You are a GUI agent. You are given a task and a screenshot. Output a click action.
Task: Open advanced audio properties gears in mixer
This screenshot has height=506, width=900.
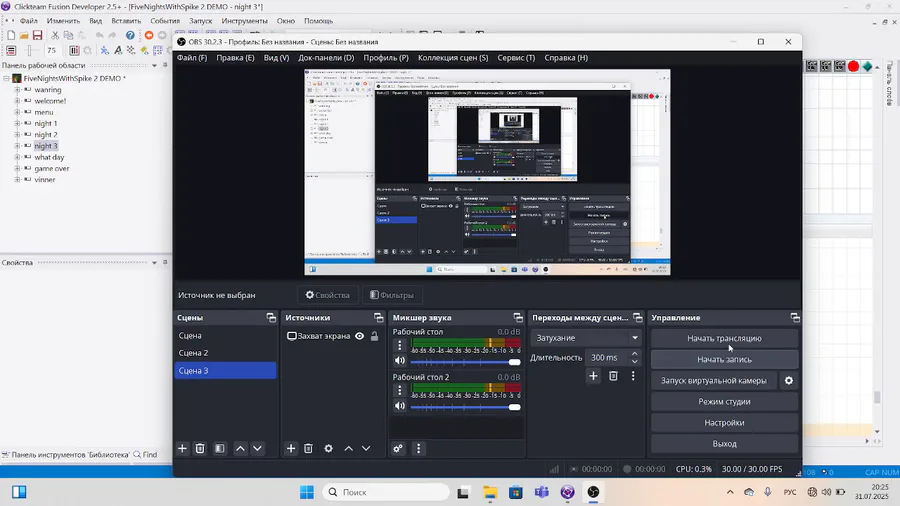[398, 449]
